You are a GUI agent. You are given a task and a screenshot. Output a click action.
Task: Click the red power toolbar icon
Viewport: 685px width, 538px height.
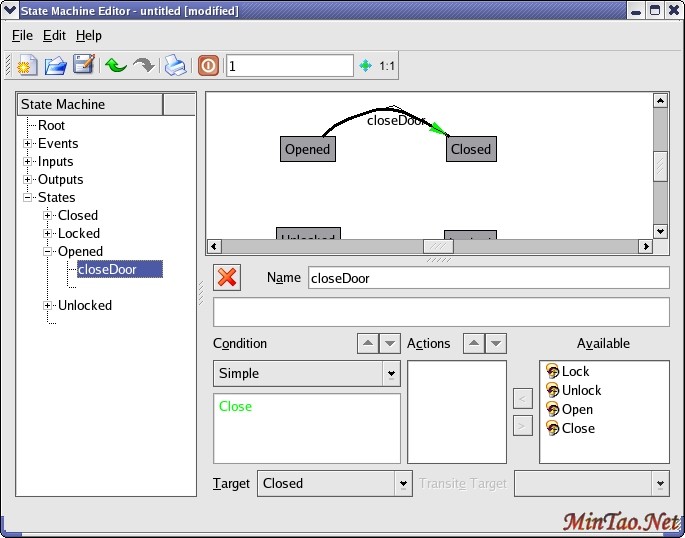[x=208, y=66]
